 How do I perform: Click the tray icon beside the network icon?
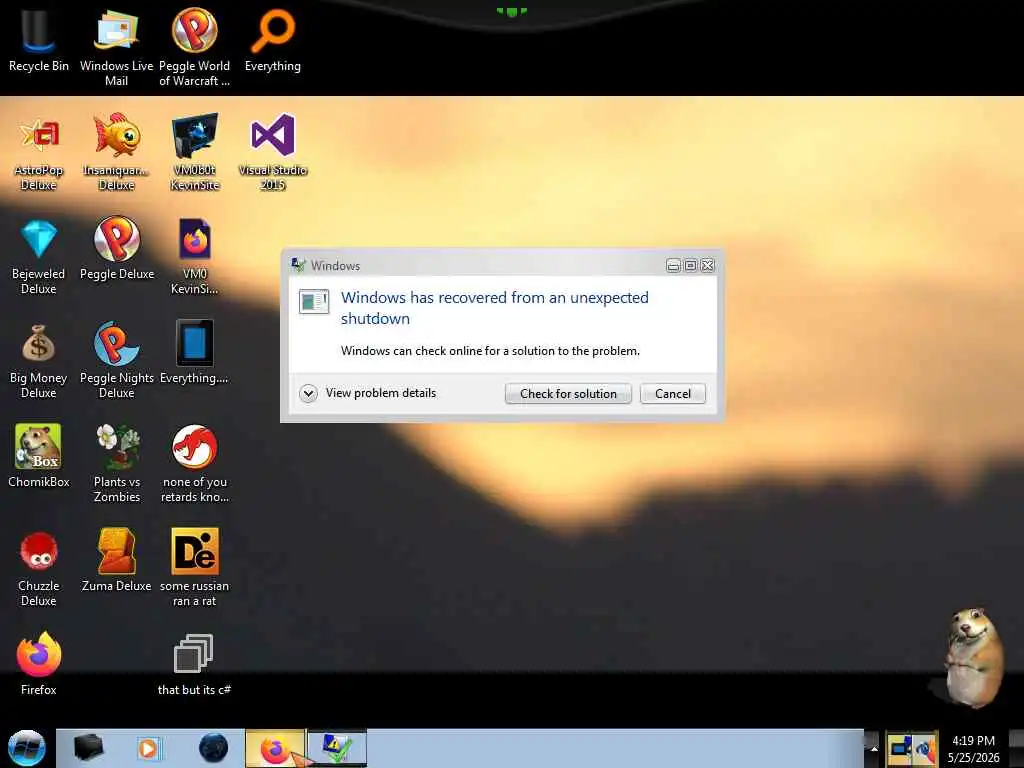pos(924,748)
